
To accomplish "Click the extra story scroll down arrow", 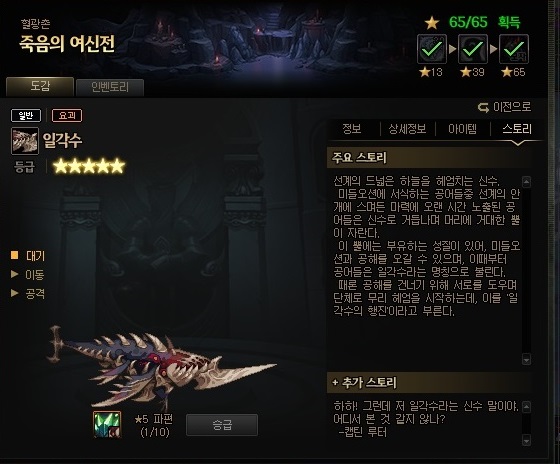I will pos(526,440).
